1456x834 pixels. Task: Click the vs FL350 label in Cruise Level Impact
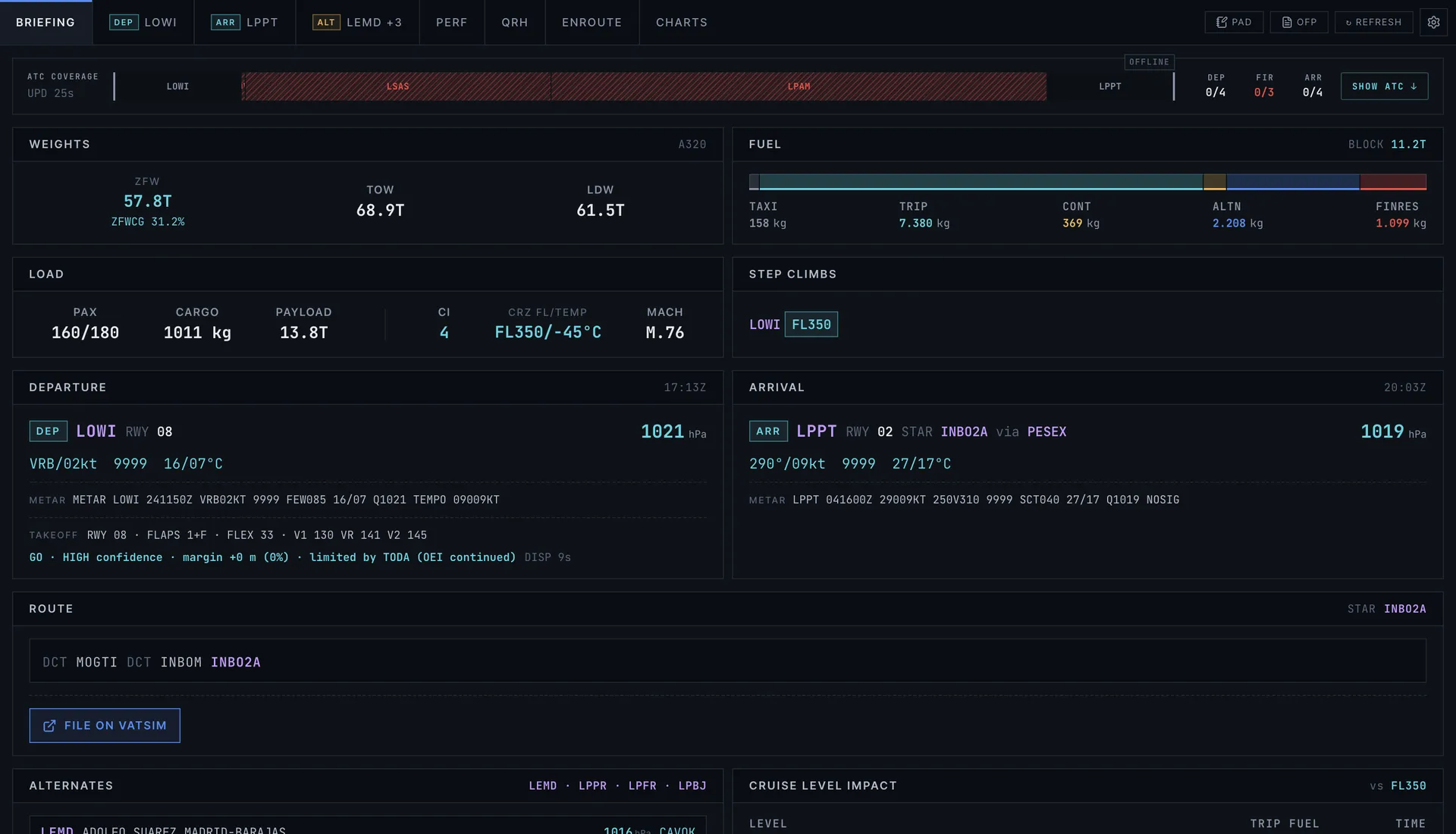click(1398, 785)
